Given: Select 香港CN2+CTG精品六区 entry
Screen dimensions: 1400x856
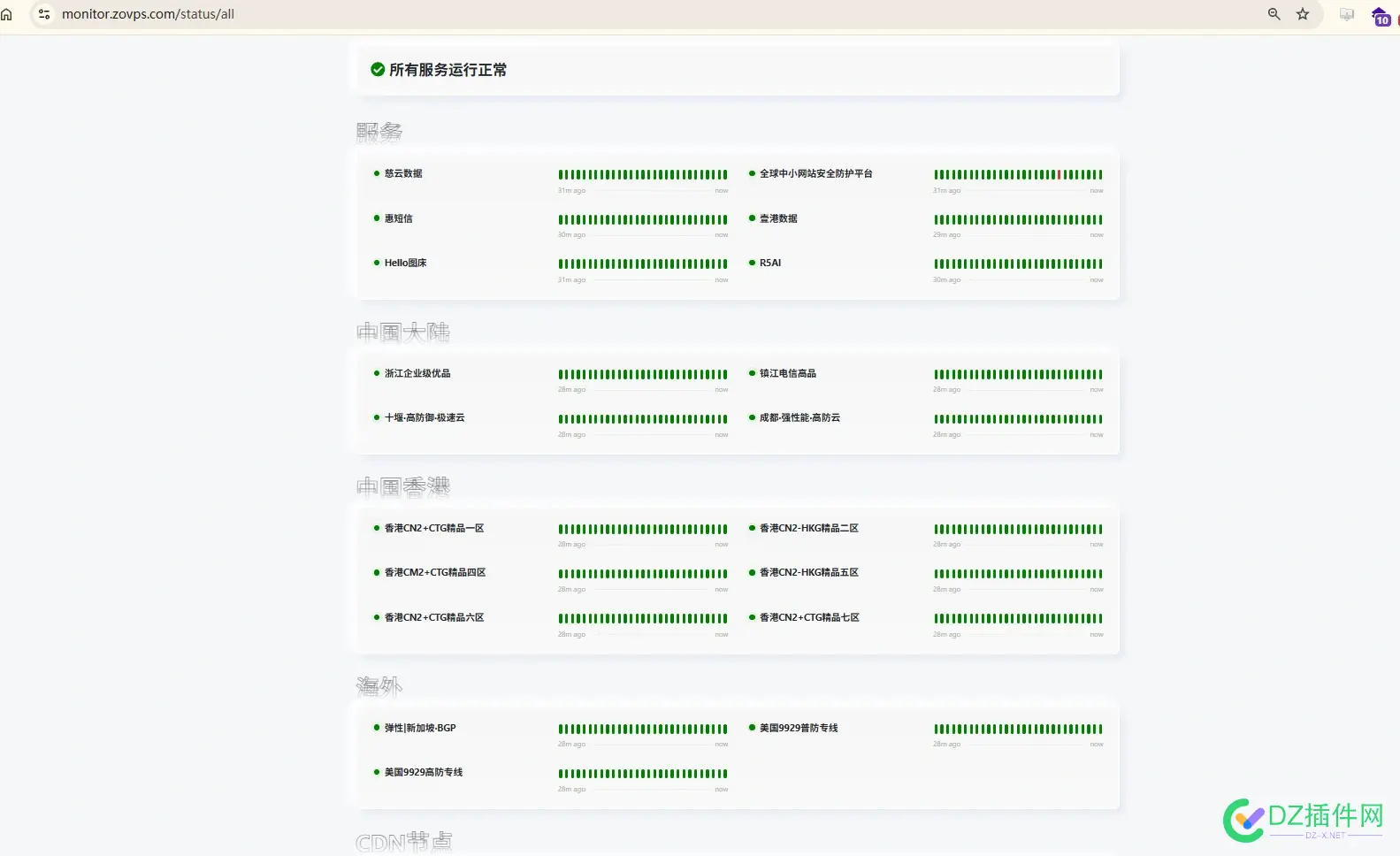Looking at the screenshot, I should click(x=434, y=617).
